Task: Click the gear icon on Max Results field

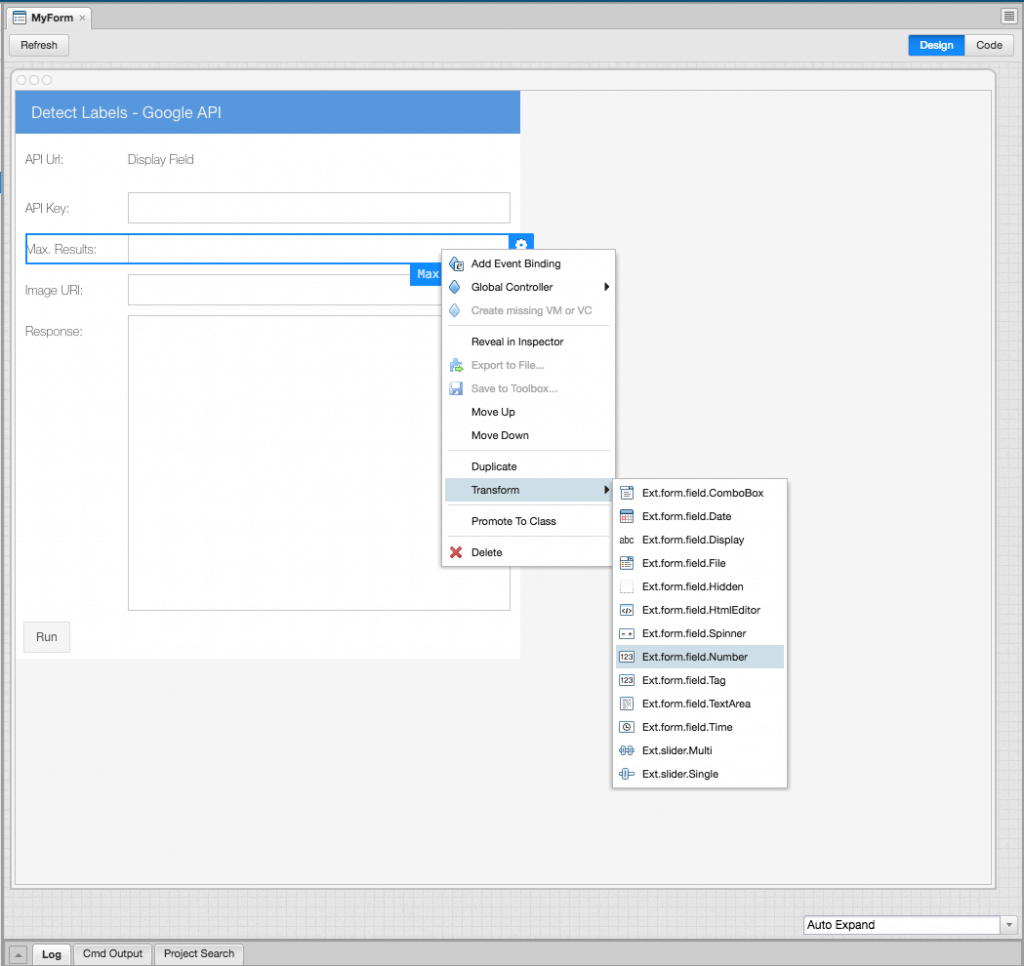Action: point(521,244)
